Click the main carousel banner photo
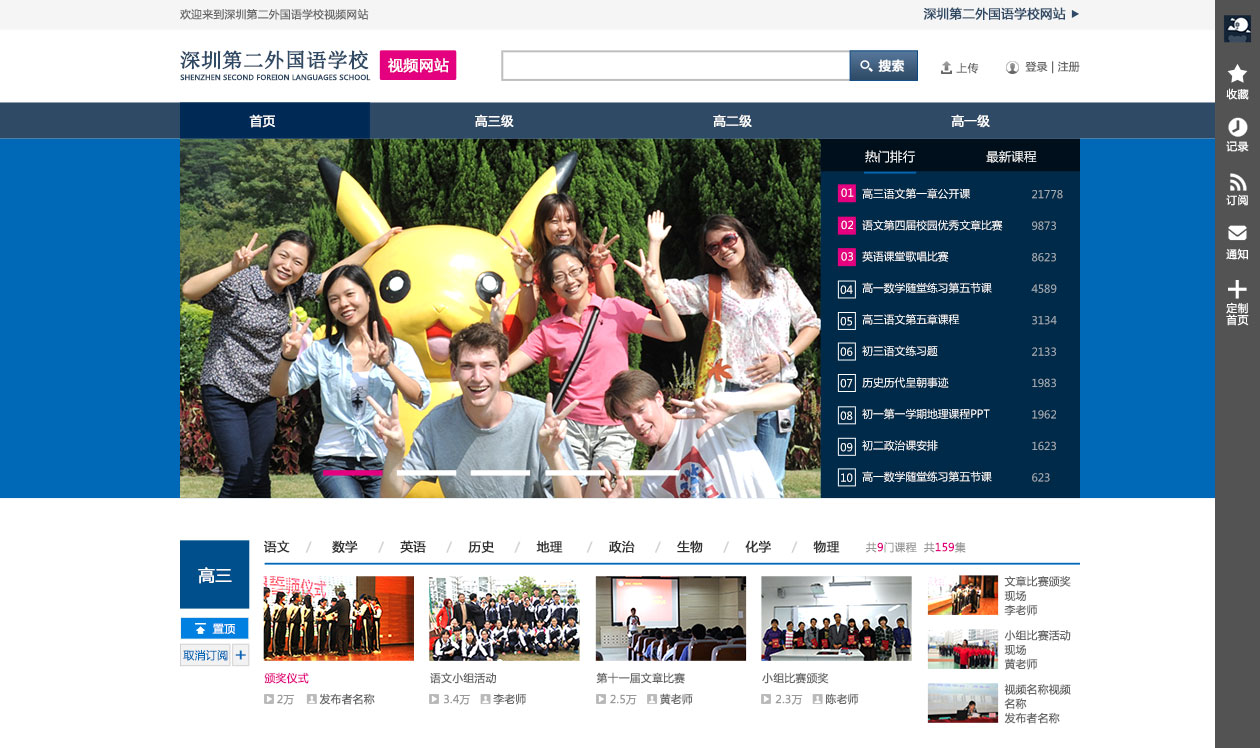 coord(500,318)
